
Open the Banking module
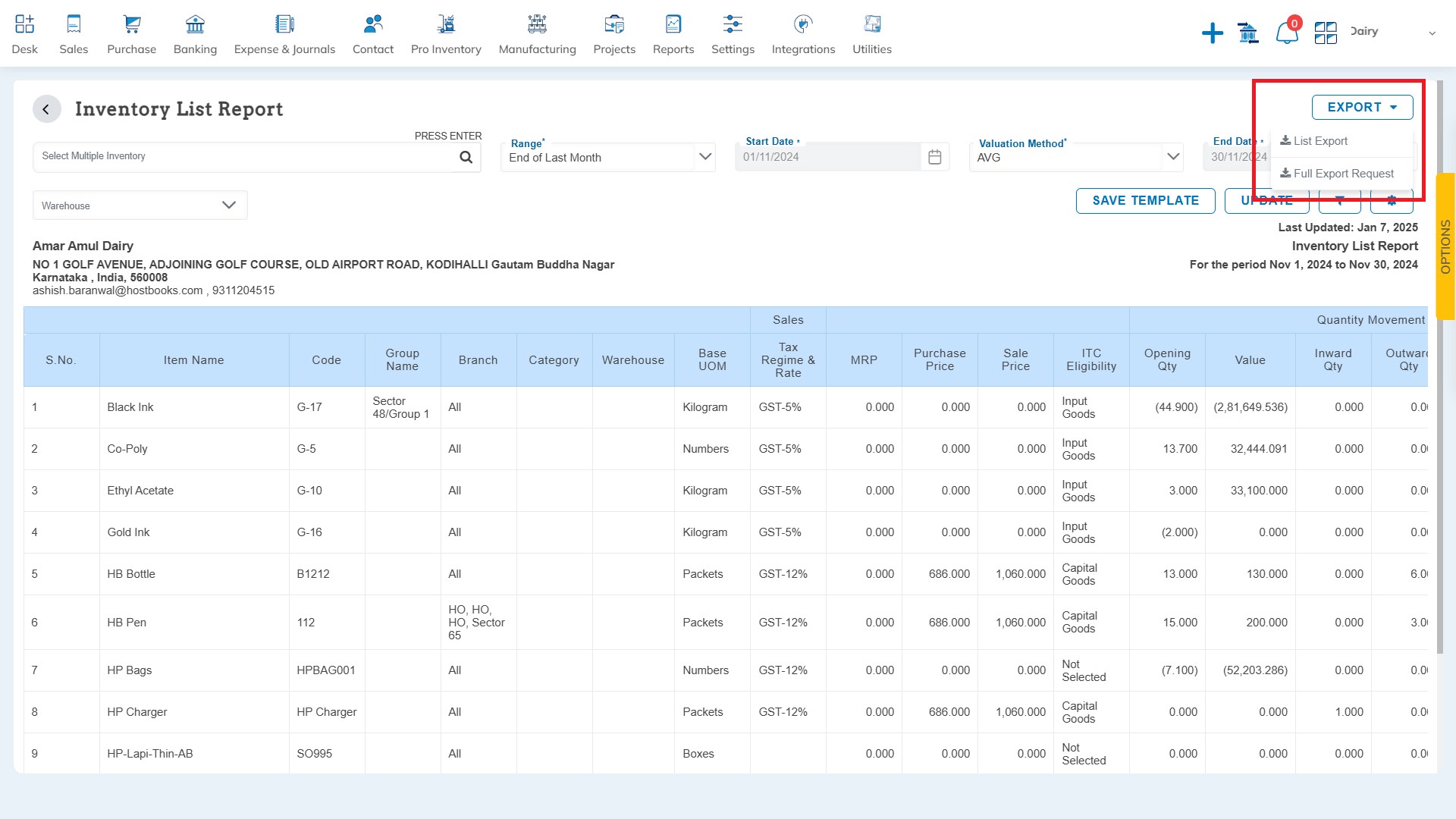195,34
